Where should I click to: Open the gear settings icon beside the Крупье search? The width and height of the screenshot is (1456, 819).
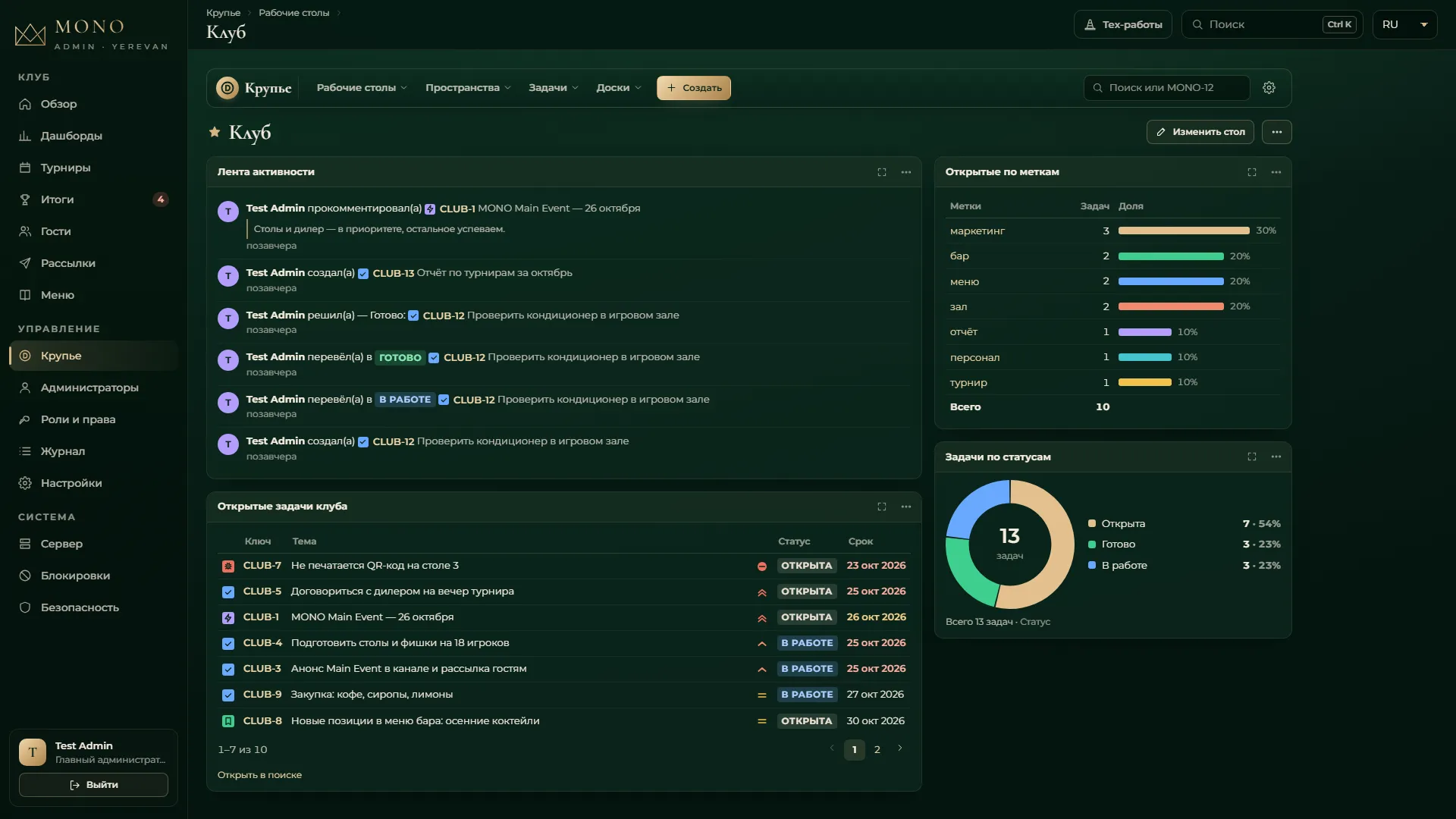click(x=1269, y=88)
